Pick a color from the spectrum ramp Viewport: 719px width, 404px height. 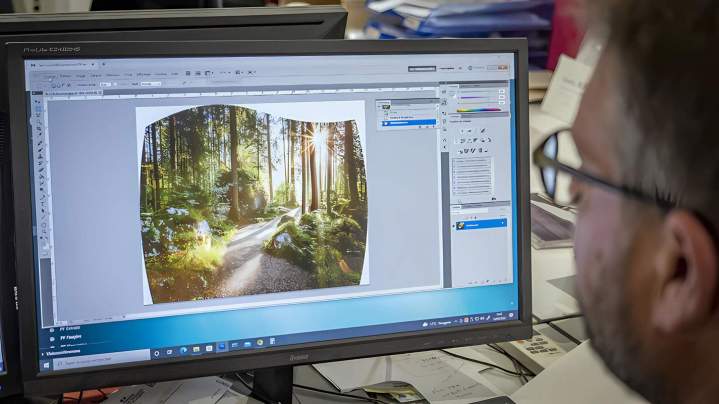pos(478,110)
